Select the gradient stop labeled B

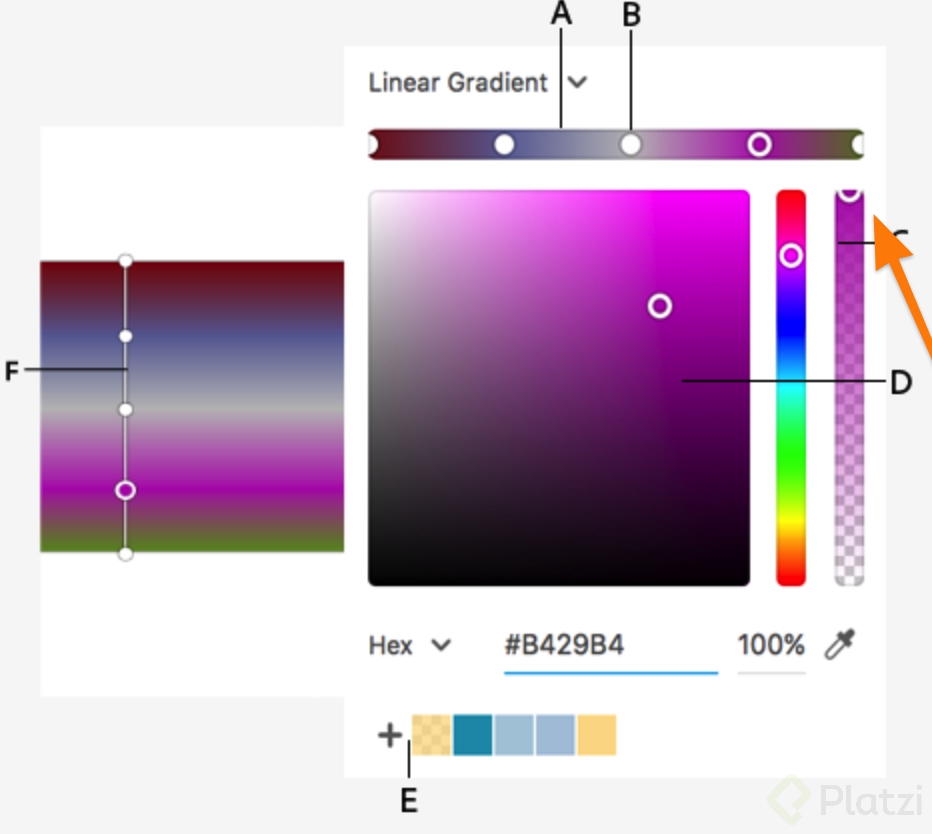(630, 144)
